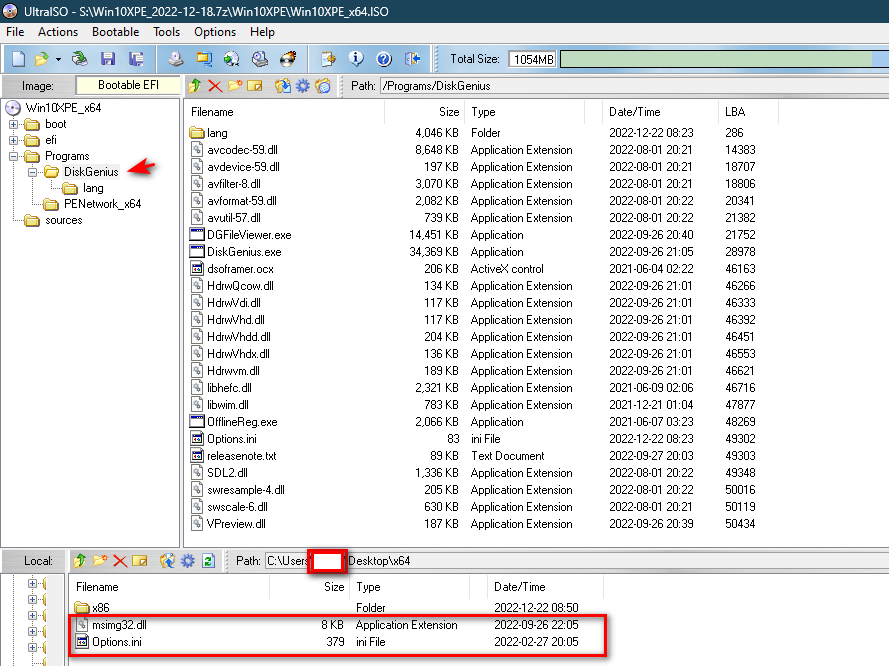This screenshot has height=666, width=889.
Task: Click the Open CD/DVD icon
Action: (x=79, y=58)
